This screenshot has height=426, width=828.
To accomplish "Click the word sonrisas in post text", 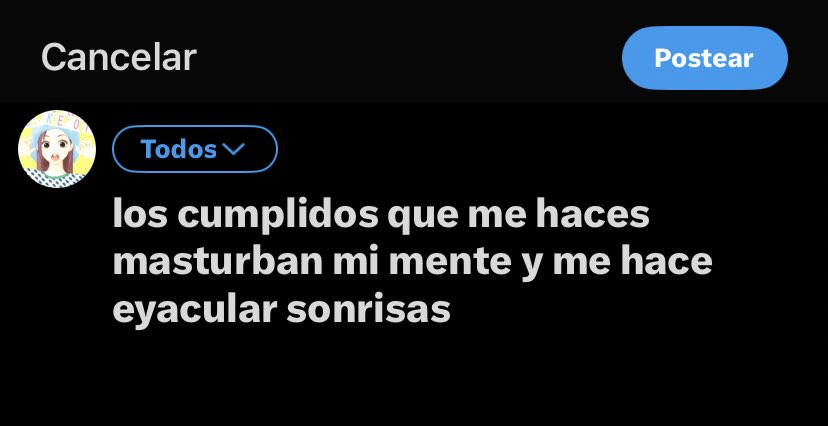I will point(368,310).
